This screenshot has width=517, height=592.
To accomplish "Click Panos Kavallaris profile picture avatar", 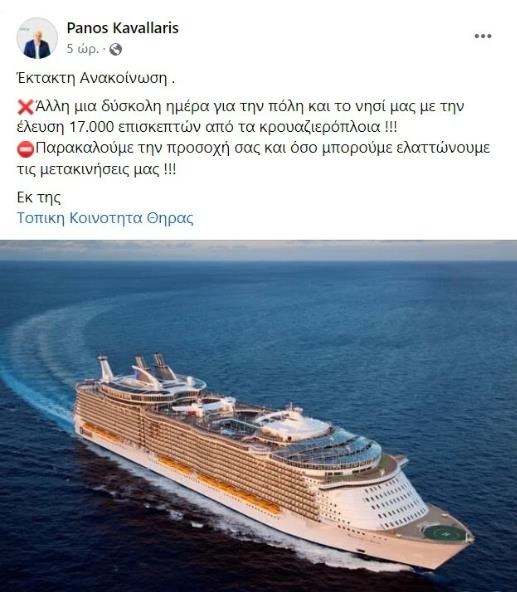I will tap(37, 38).
